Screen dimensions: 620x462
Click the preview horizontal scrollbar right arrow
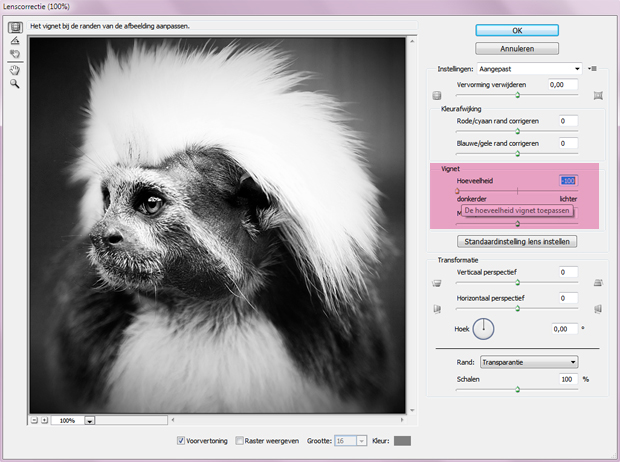coord(402,420)
